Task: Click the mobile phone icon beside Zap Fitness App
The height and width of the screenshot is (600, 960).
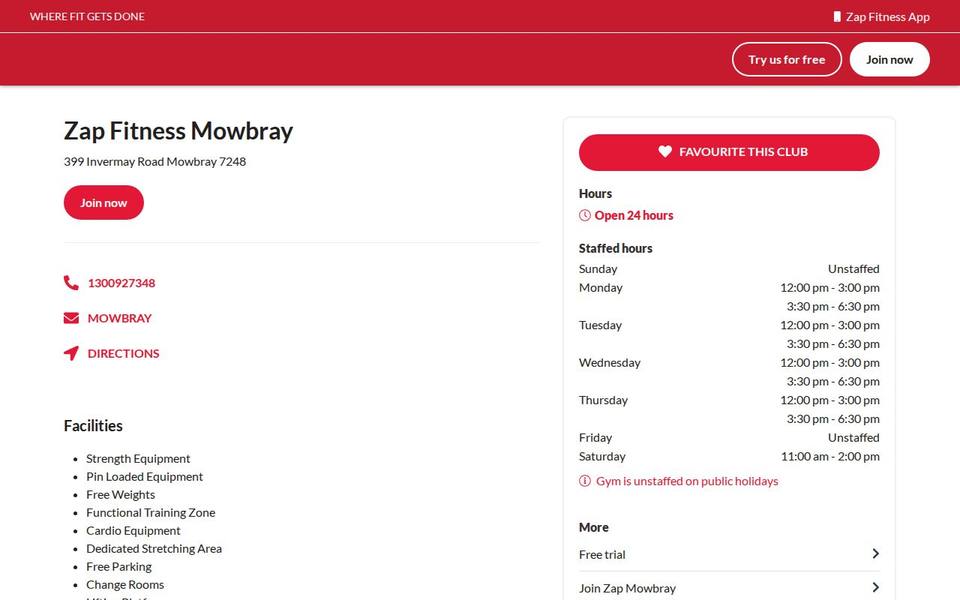Action: pos(837,17)
